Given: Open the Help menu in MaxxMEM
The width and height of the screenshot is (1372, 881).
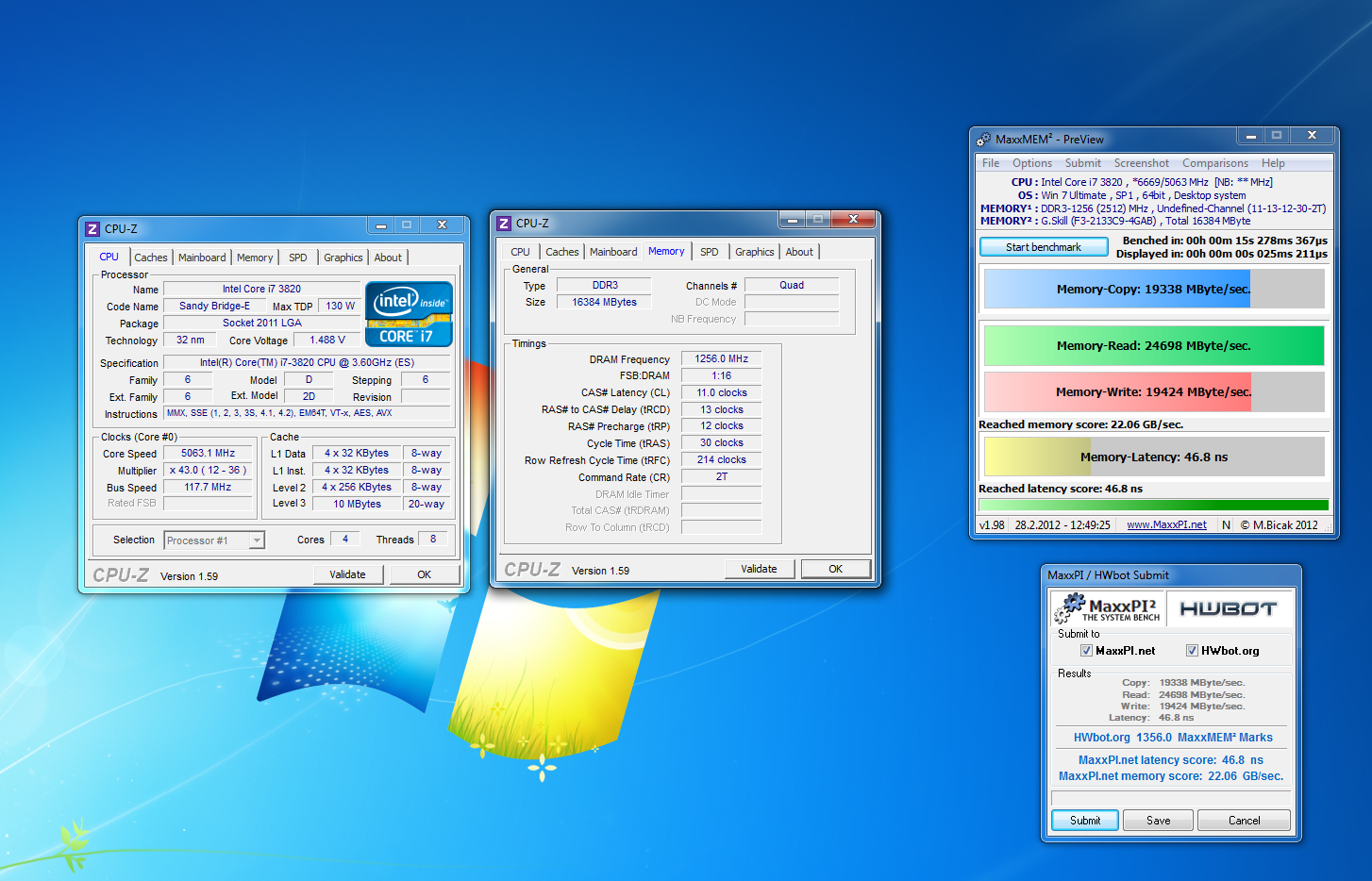Looking at the screenshot, I should tap(1273, 163).
